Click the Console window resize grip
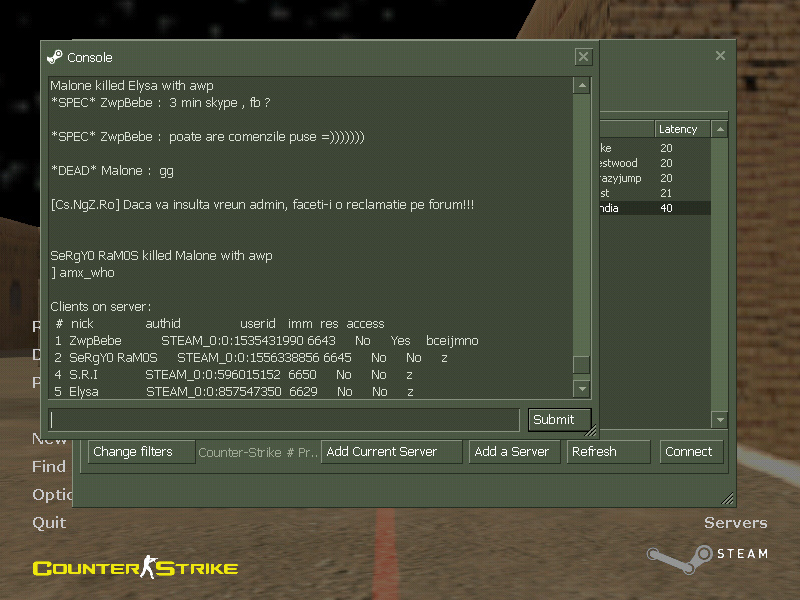 coord(591,432)
